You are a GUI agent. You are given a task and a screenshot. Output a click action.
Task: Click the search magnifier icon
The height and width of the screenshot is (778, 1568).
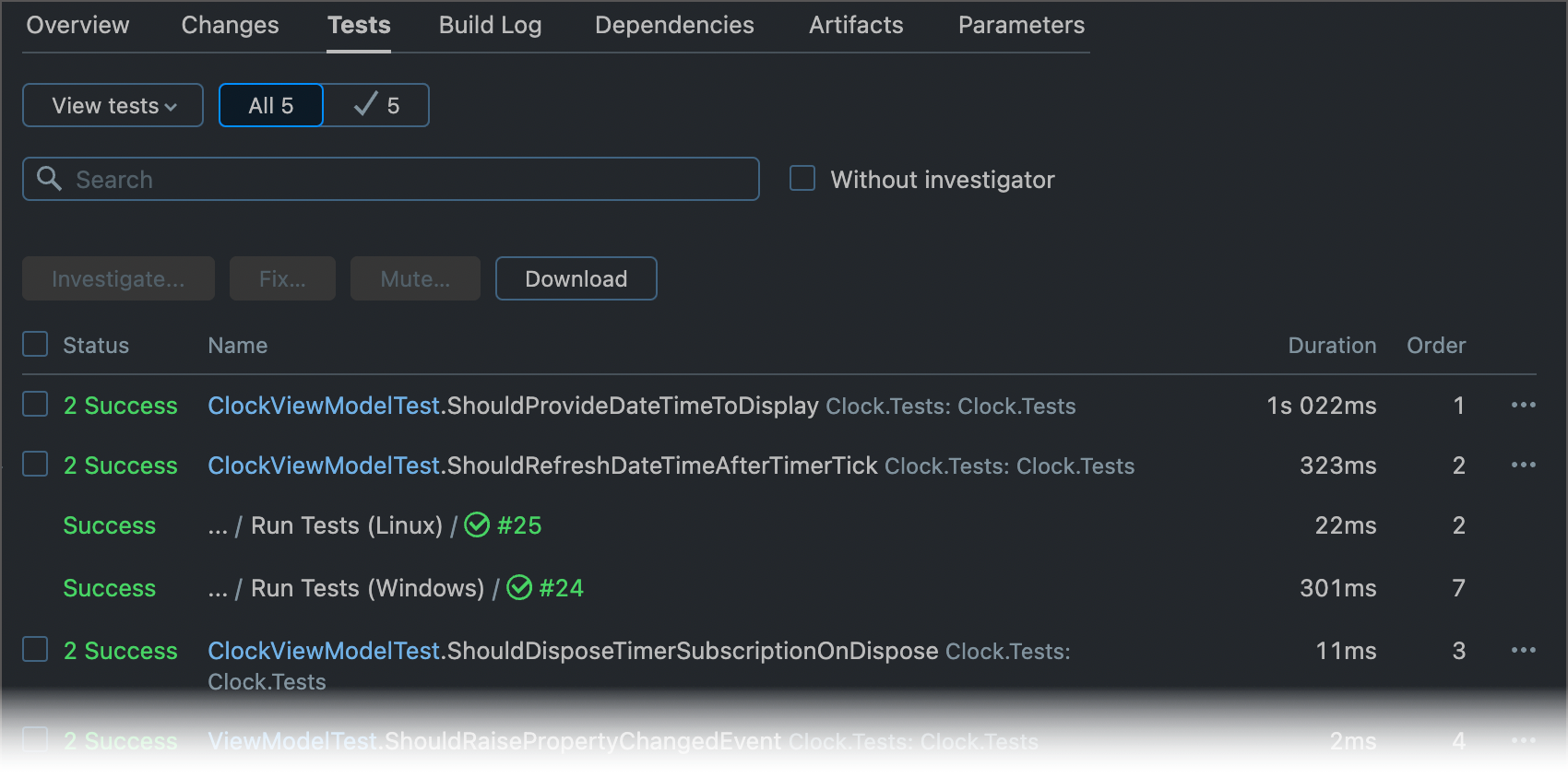(50, 179)
